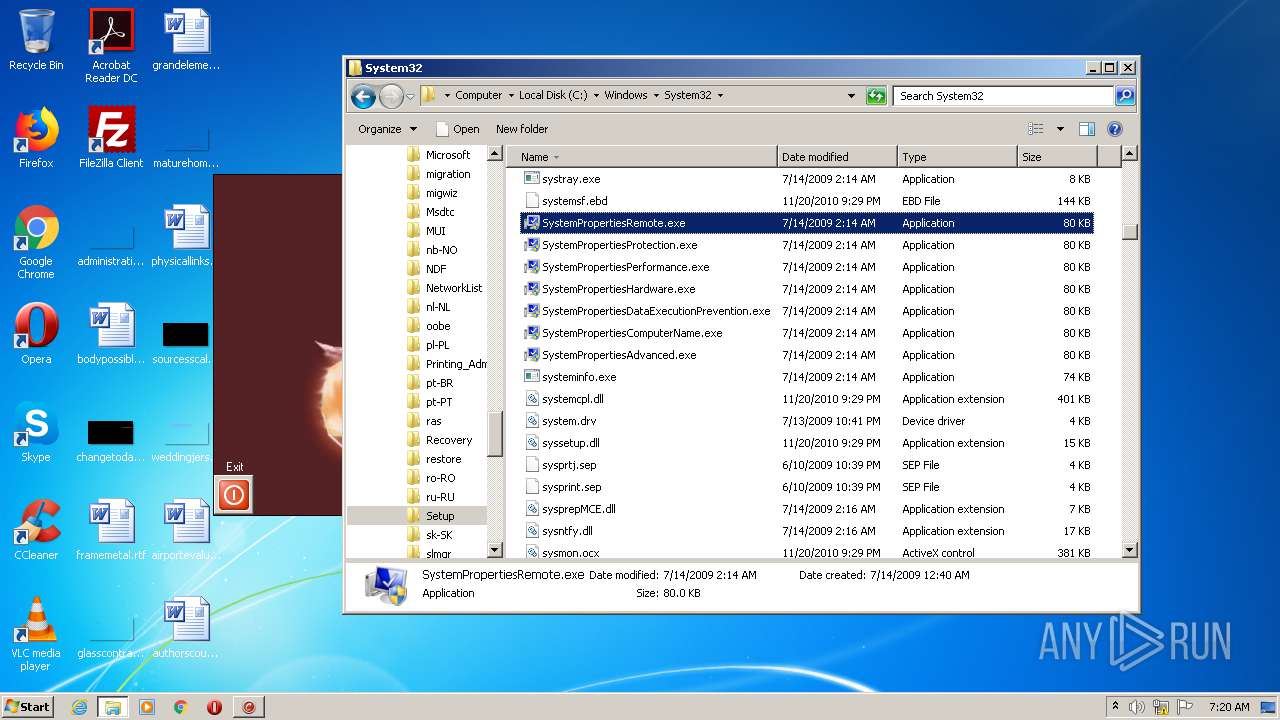
Task: Open FileZilla Client desktop shortcut
Action: pyautogui.click(x=111, y=138)
